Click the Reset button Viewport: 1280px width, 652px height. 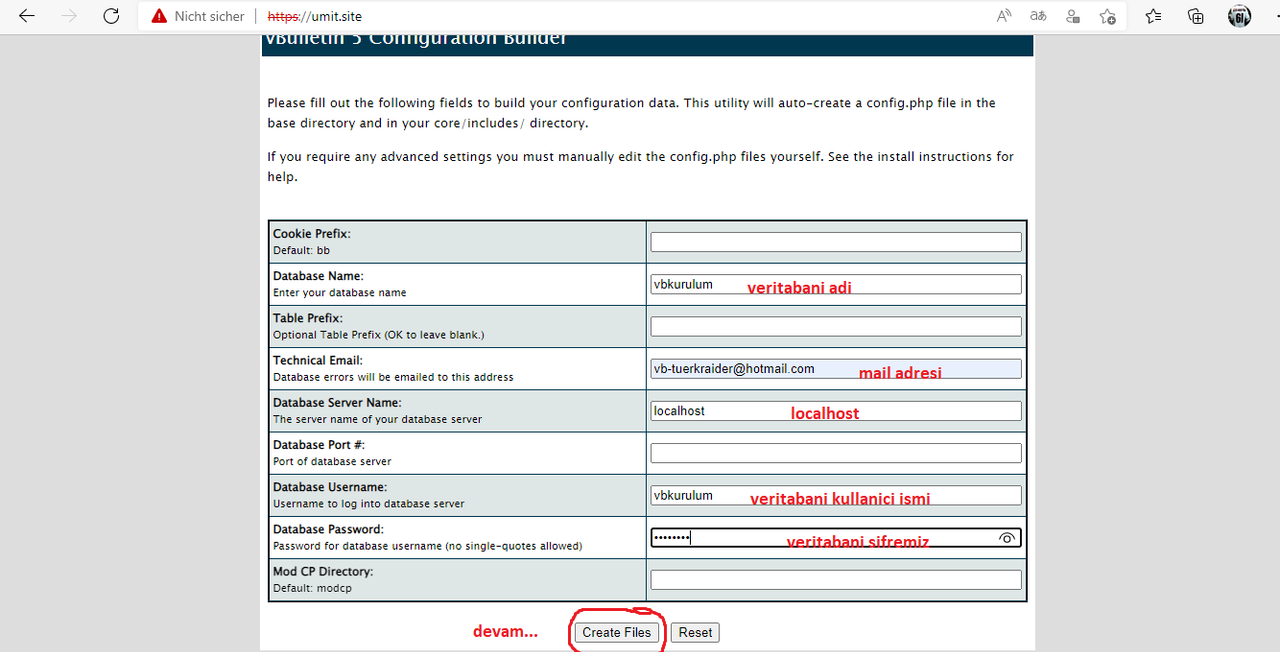(695, 632)
